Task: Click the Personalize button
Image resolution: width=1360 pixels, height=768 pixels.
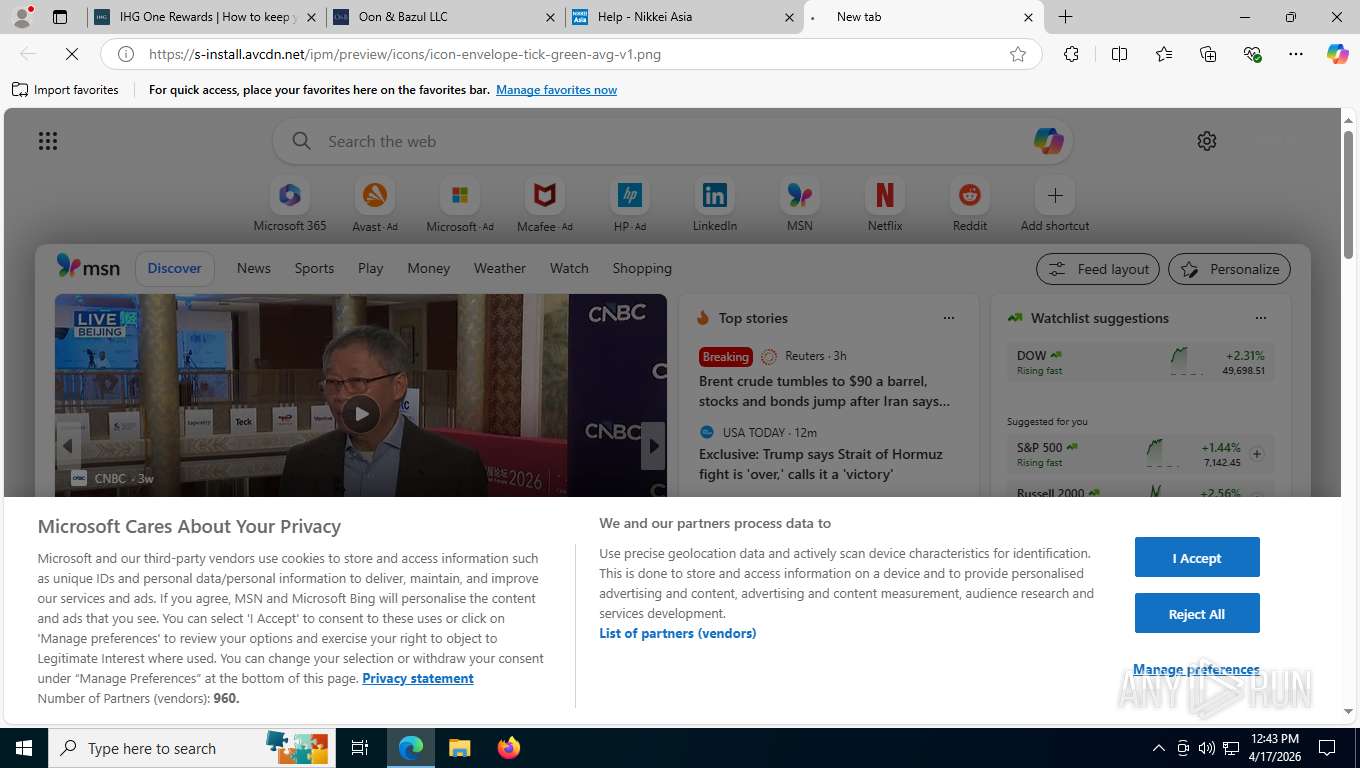Action: (1230, 269)
